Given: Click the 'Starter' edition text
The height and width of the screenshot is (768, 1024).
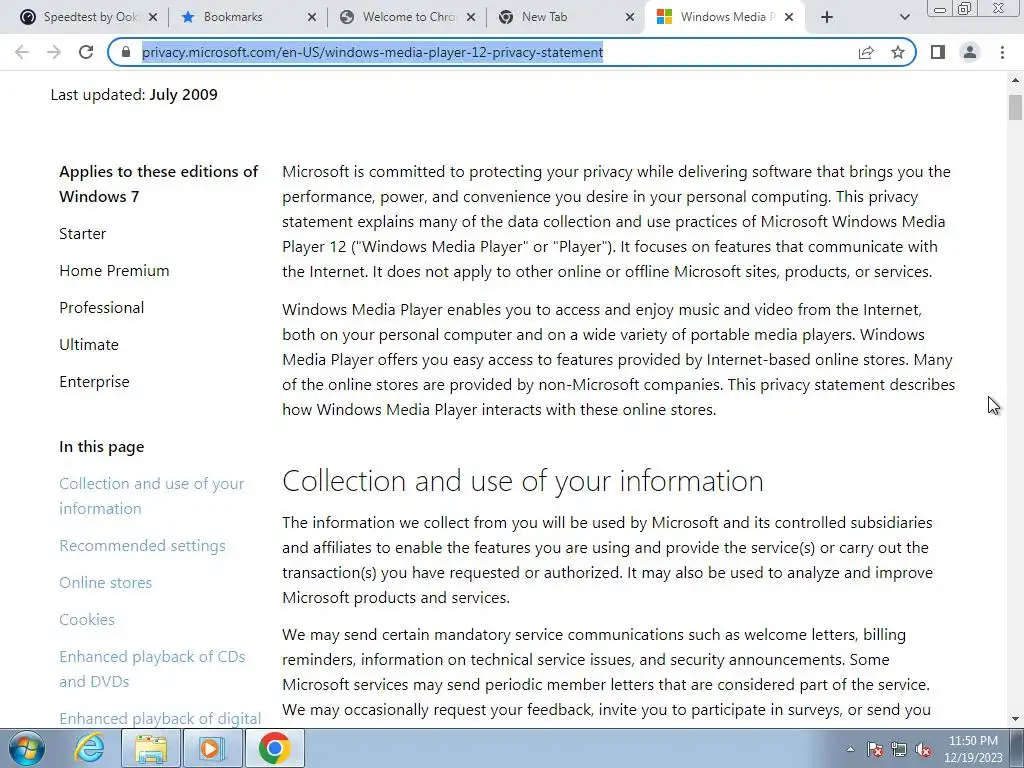Looking at the screenshot, I should (x=82, y=233).
